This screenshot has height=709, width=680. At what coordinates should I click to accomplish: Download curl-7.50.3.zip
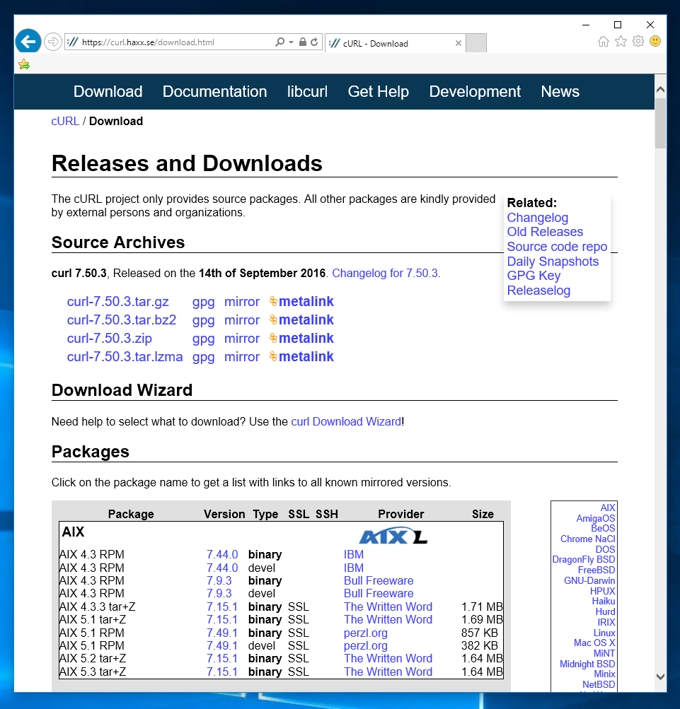coord(109,339)
